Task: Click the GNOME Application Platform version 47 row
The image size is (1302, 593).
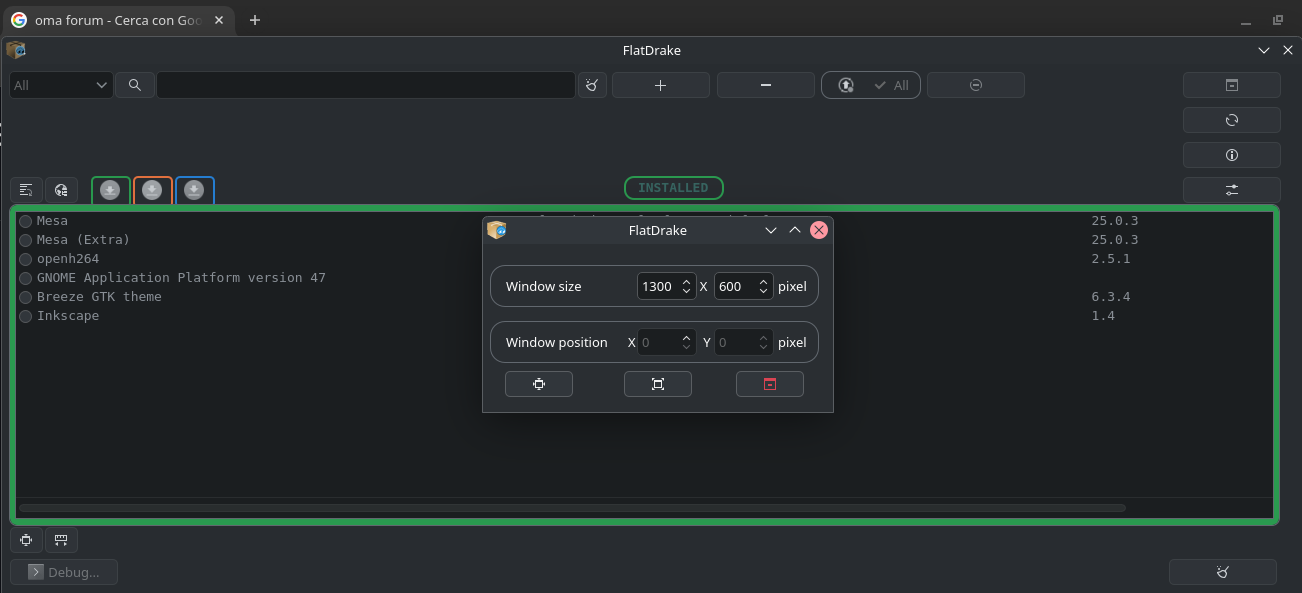Action: tap(181, 278)
